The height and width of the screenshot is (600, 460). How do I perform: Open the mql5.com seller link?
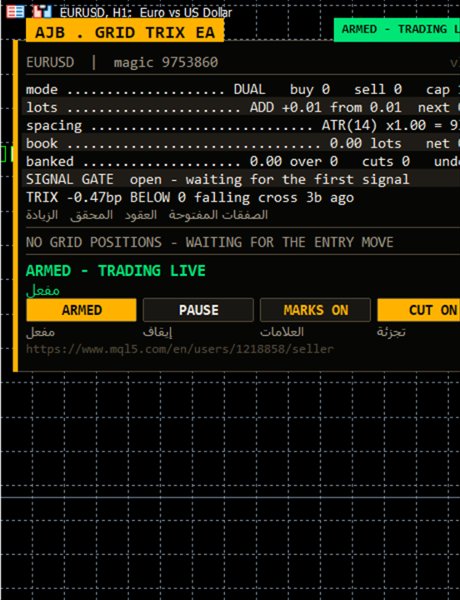(180, 349)
